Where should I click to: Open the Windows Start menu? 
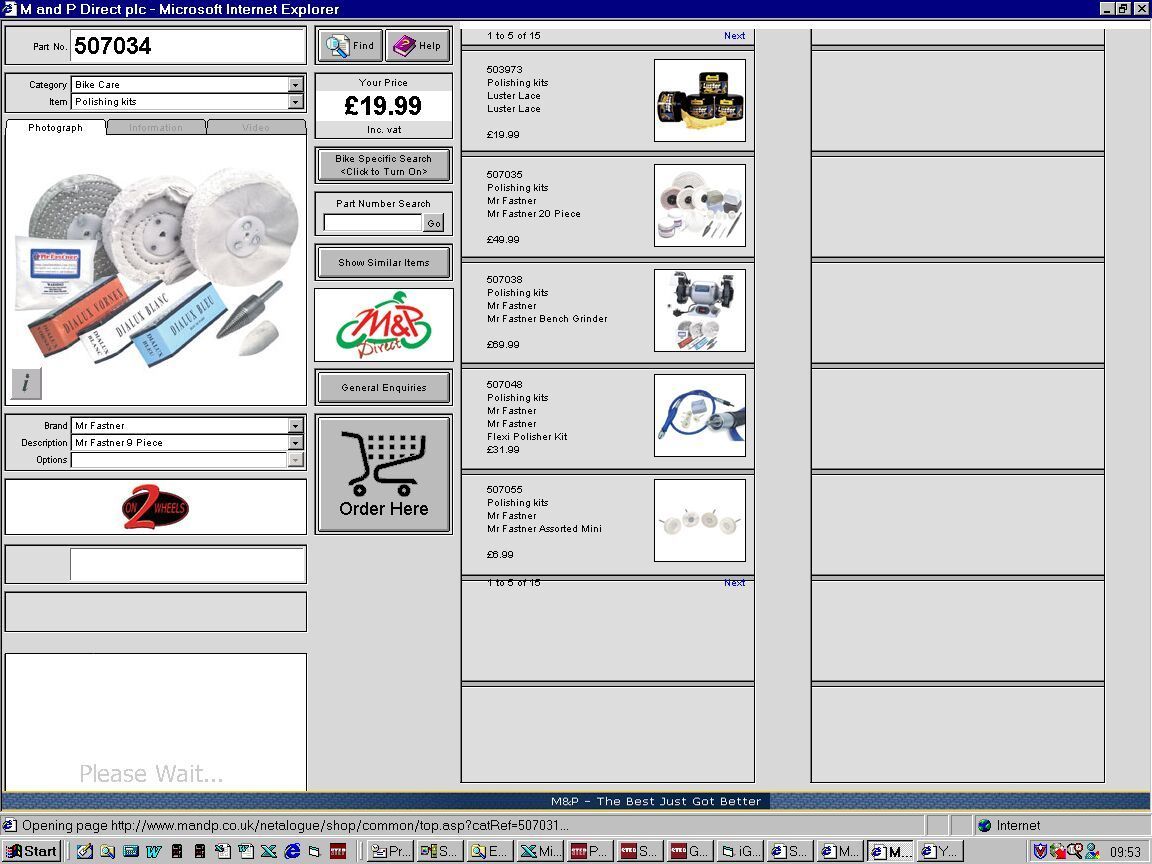click(x=32, y=851)
